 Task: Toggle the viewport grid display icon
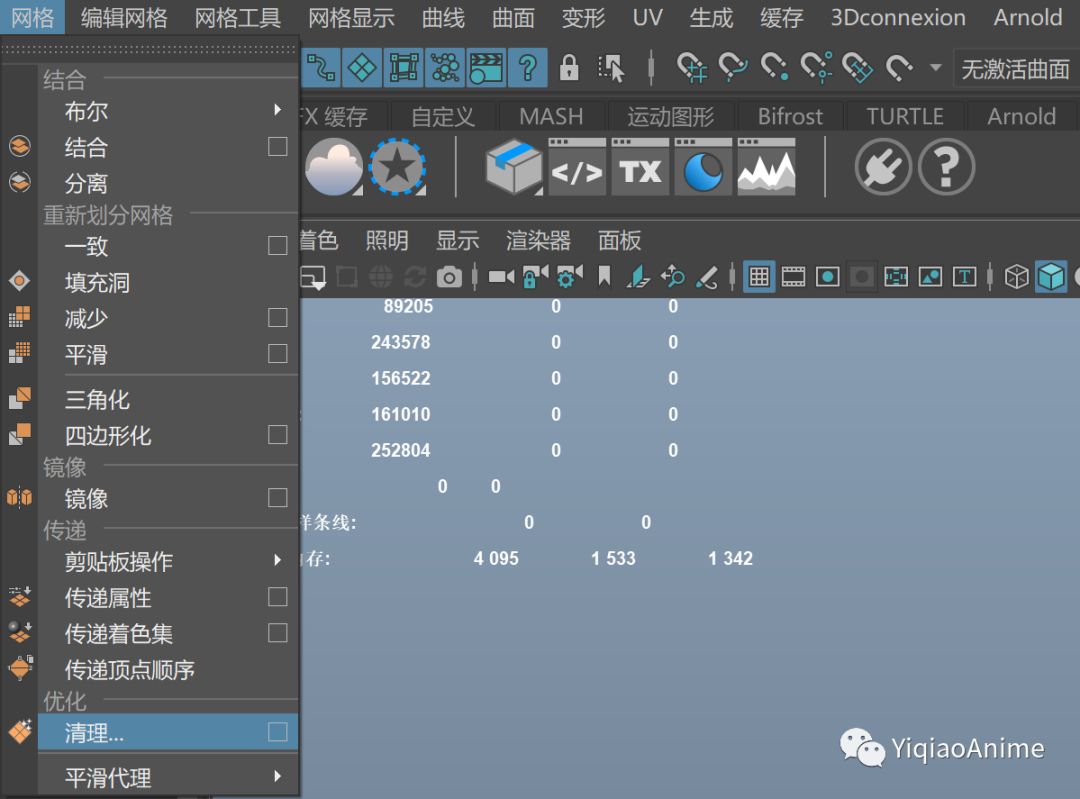click(x=758, y=276)
